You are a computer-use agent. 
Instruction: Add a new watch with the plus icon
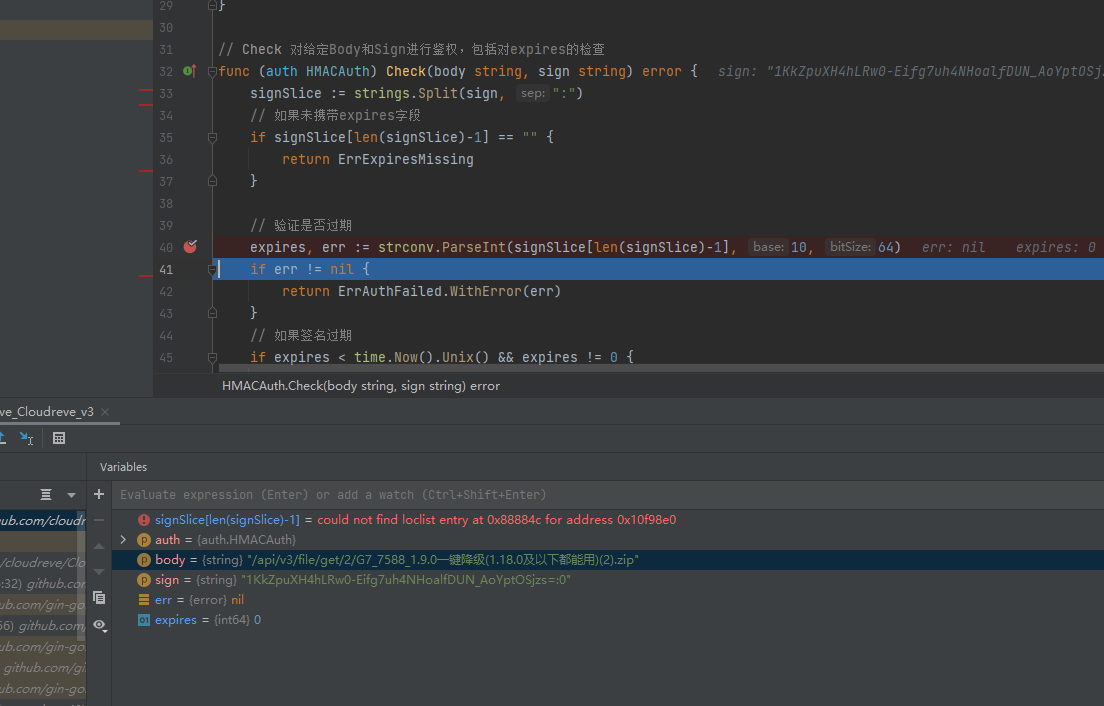(x=98, y=492)
